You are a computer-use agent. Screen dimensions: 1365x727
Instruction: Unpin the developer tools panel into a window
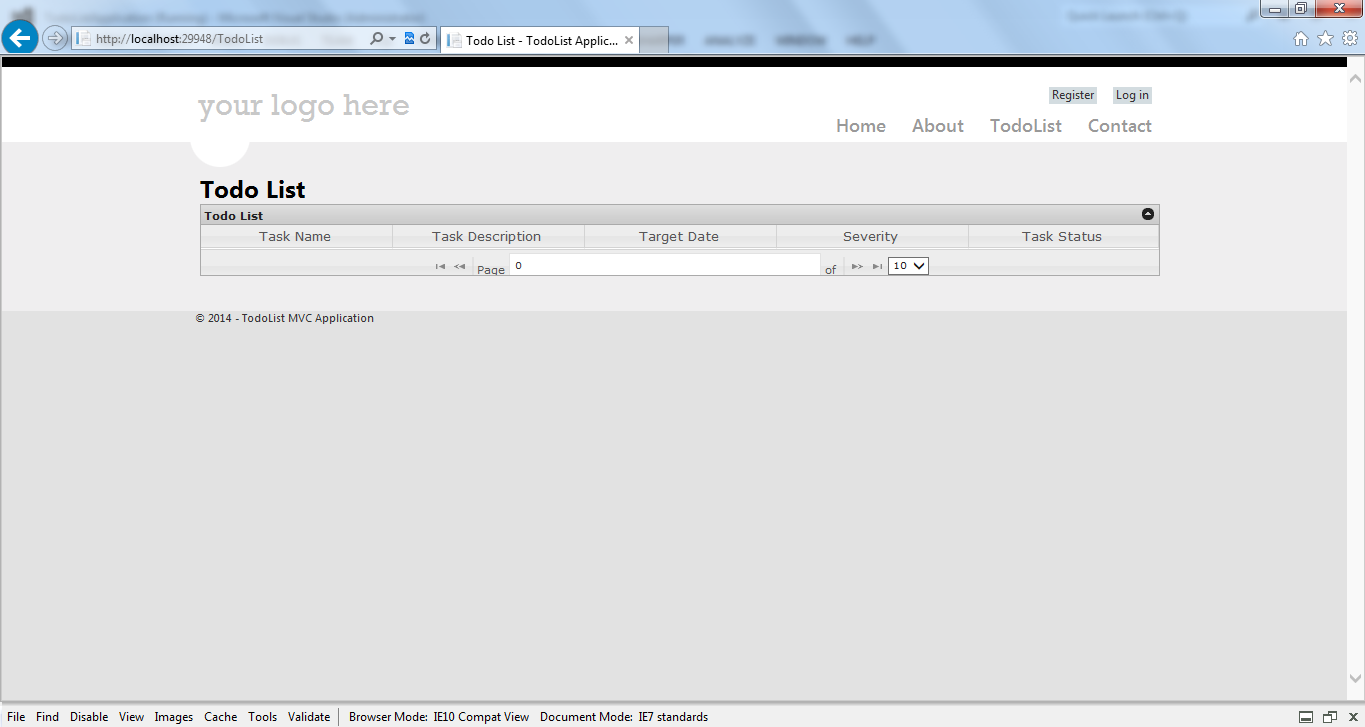[x=1329, y=717]
